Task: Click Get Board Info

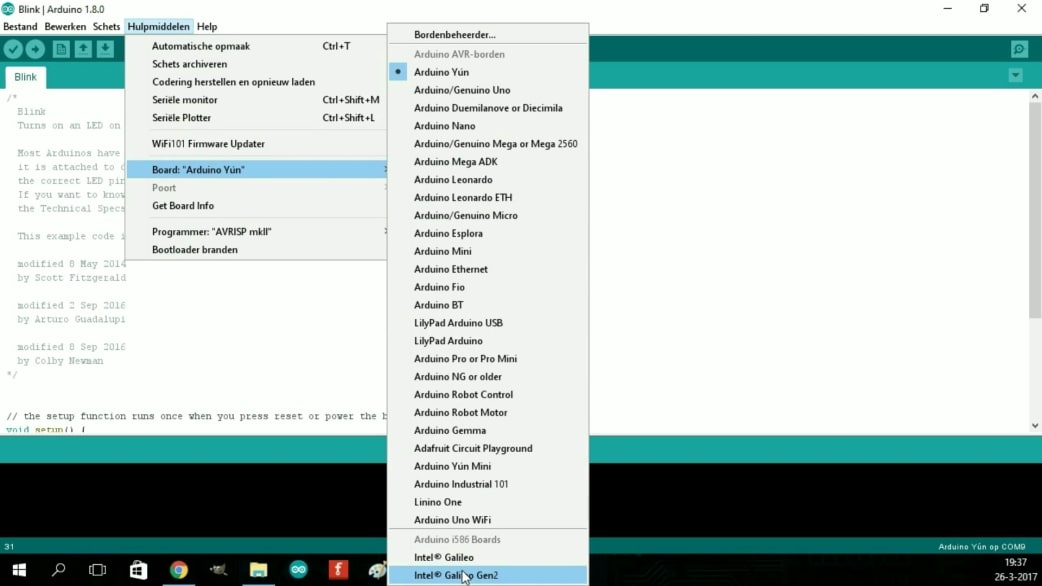Action: tap(257, 205)
